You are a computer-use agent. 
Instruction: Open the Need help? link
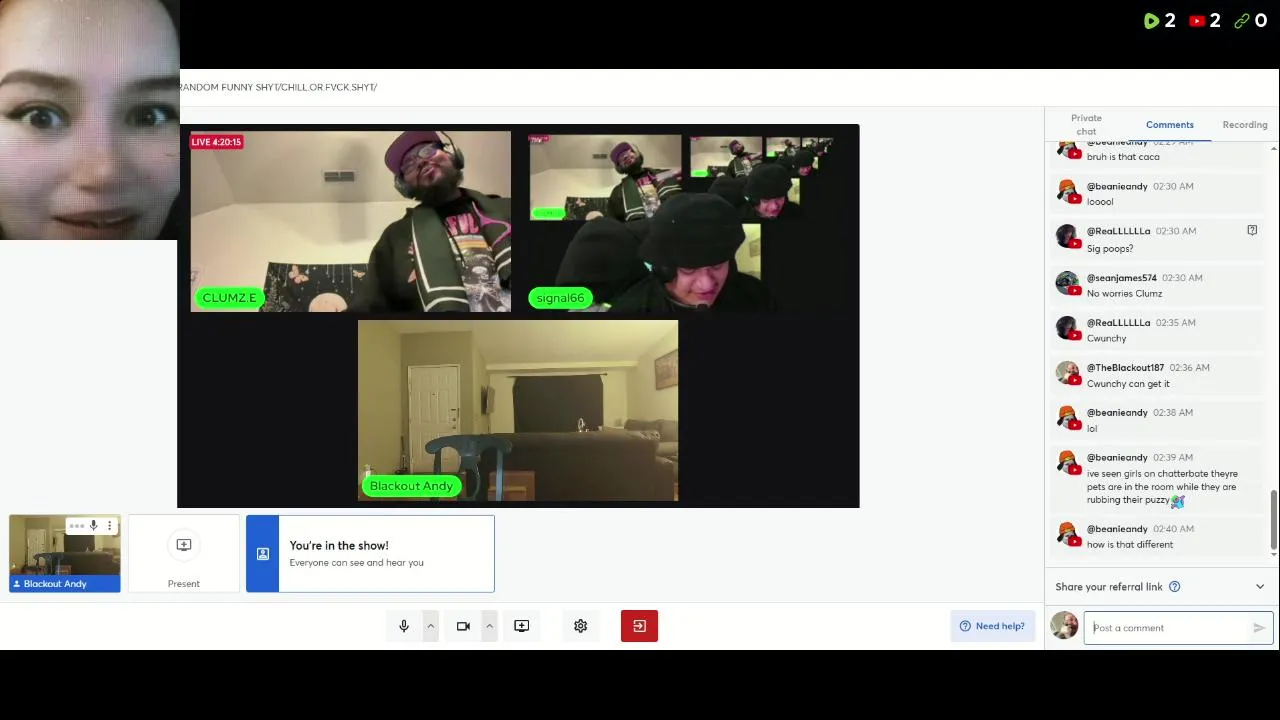[992, 626]
